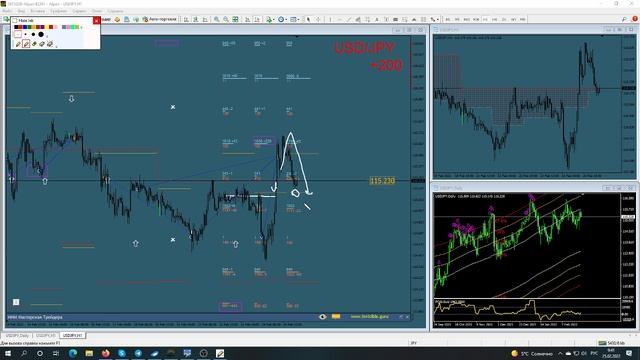This screenshot has height=360, width=640.
Task: Expand more ink colors arrow
Action: tap(81, 27)
